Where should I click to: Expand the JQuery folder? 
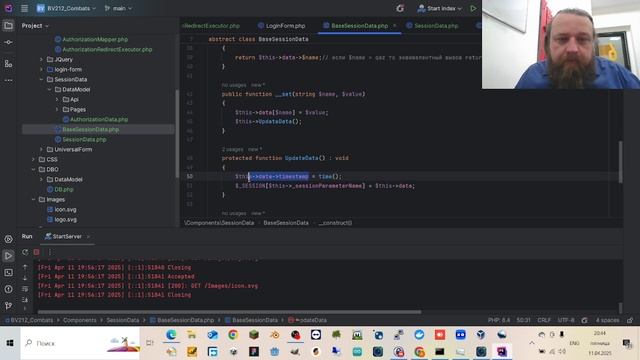click(x=41, y=60)
